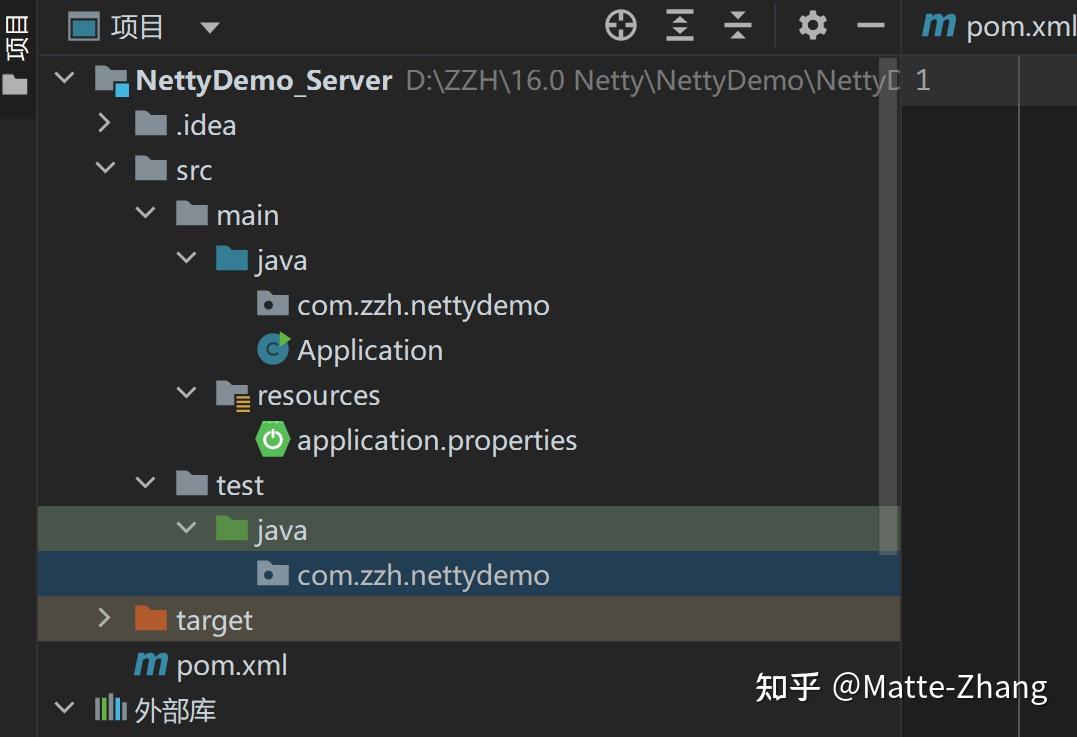Viewport: 1077px width, 737px height.
Task: Click the Collapse All toolbar icon
Action: point(738,26)
